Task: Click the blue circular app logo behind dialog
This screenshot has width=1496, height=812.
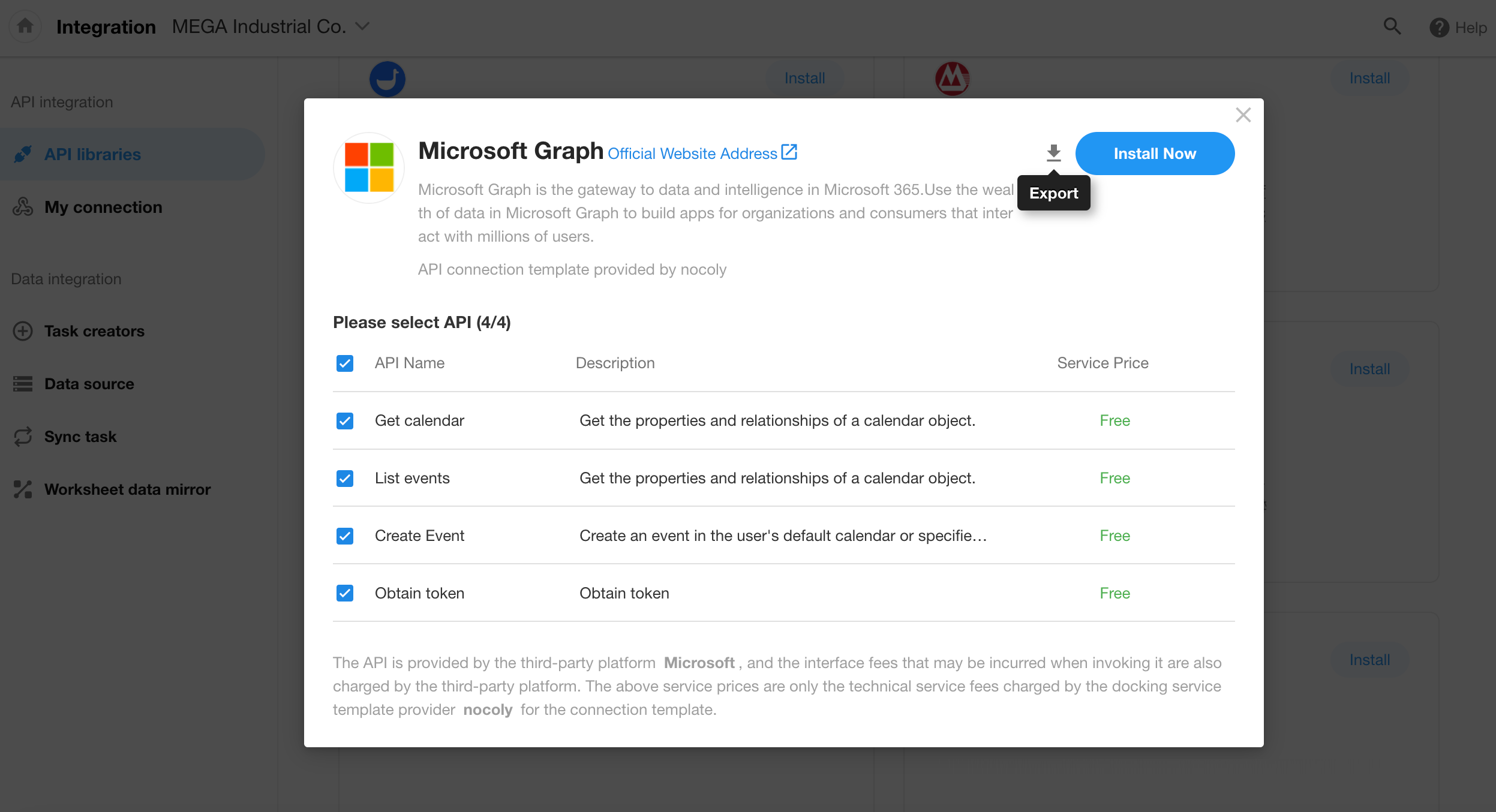Action: pos(387,79)
